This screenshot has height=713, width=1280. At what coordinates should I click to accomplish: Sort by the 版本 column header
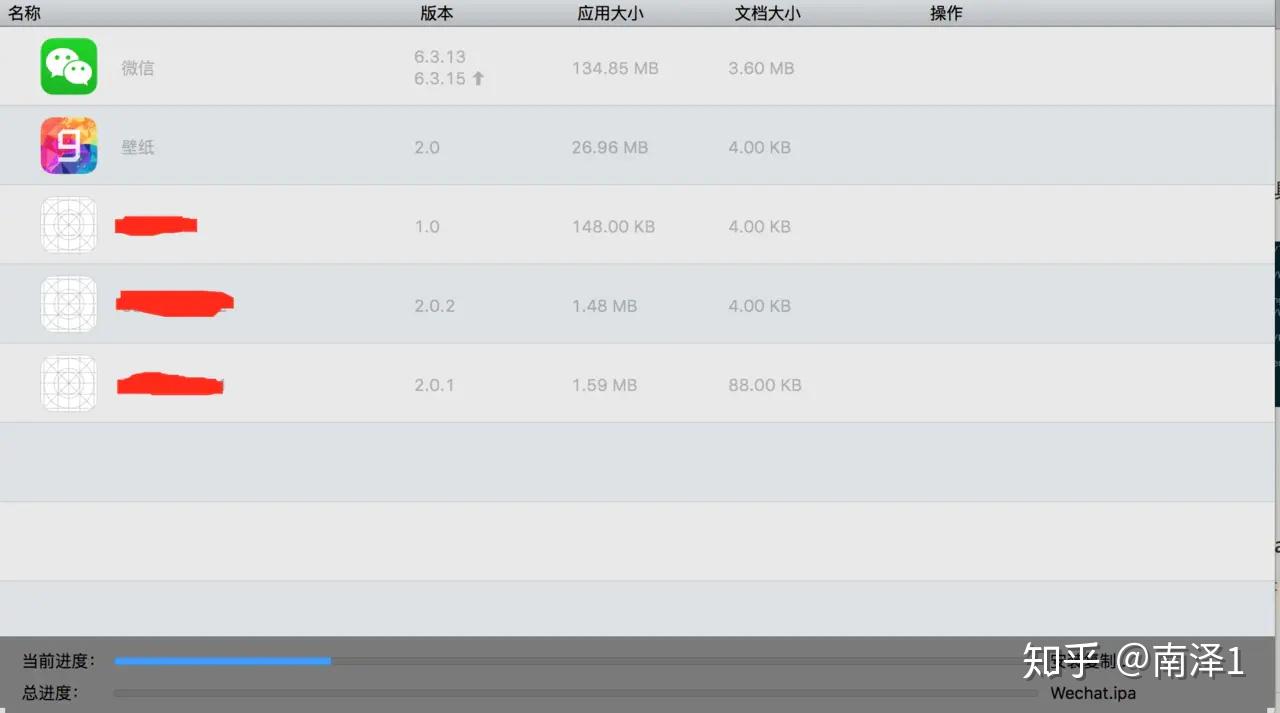point(437,13)
